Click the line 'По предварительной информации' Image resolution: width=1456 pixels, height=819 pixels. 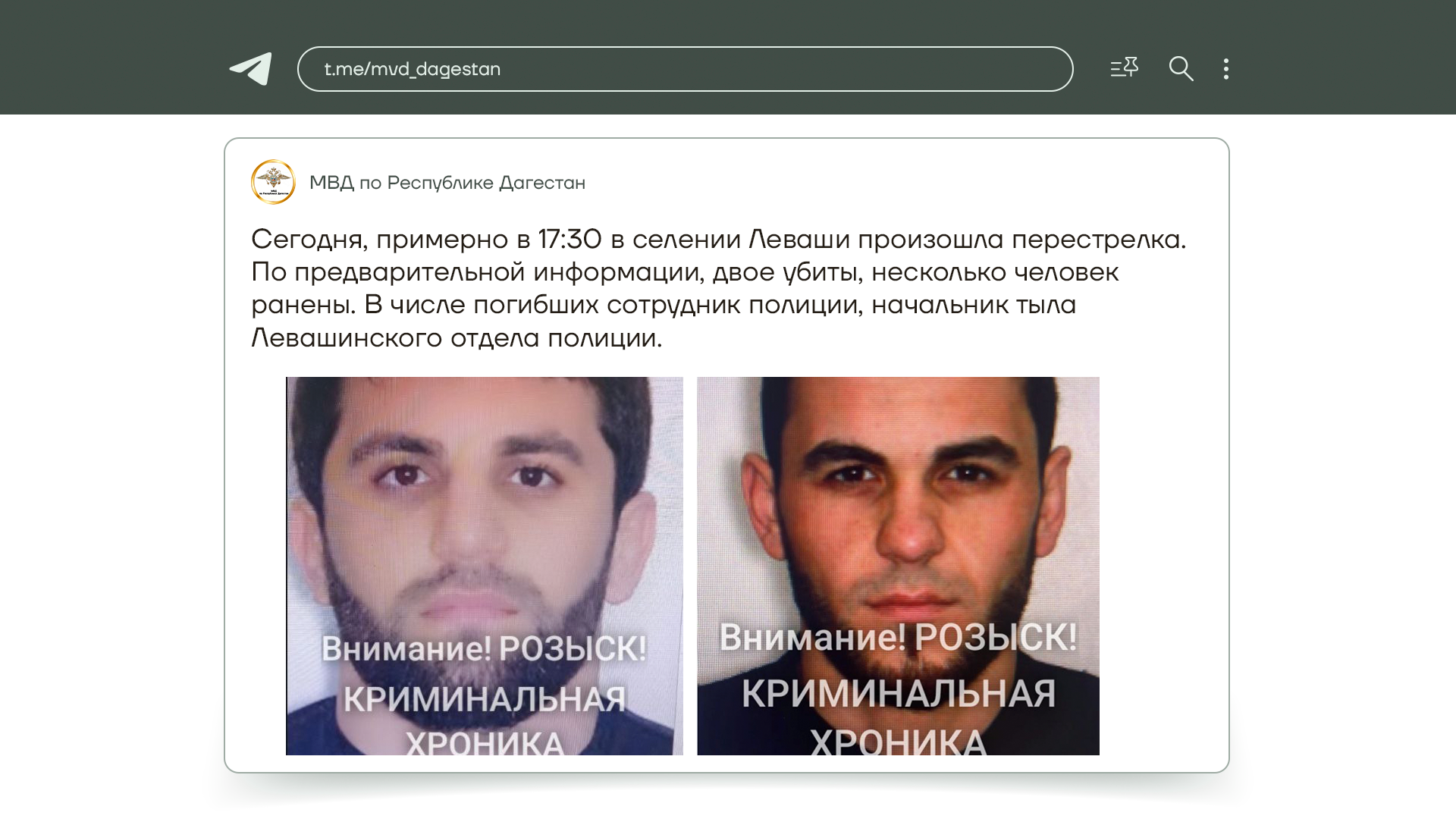[x=685, y=272]
